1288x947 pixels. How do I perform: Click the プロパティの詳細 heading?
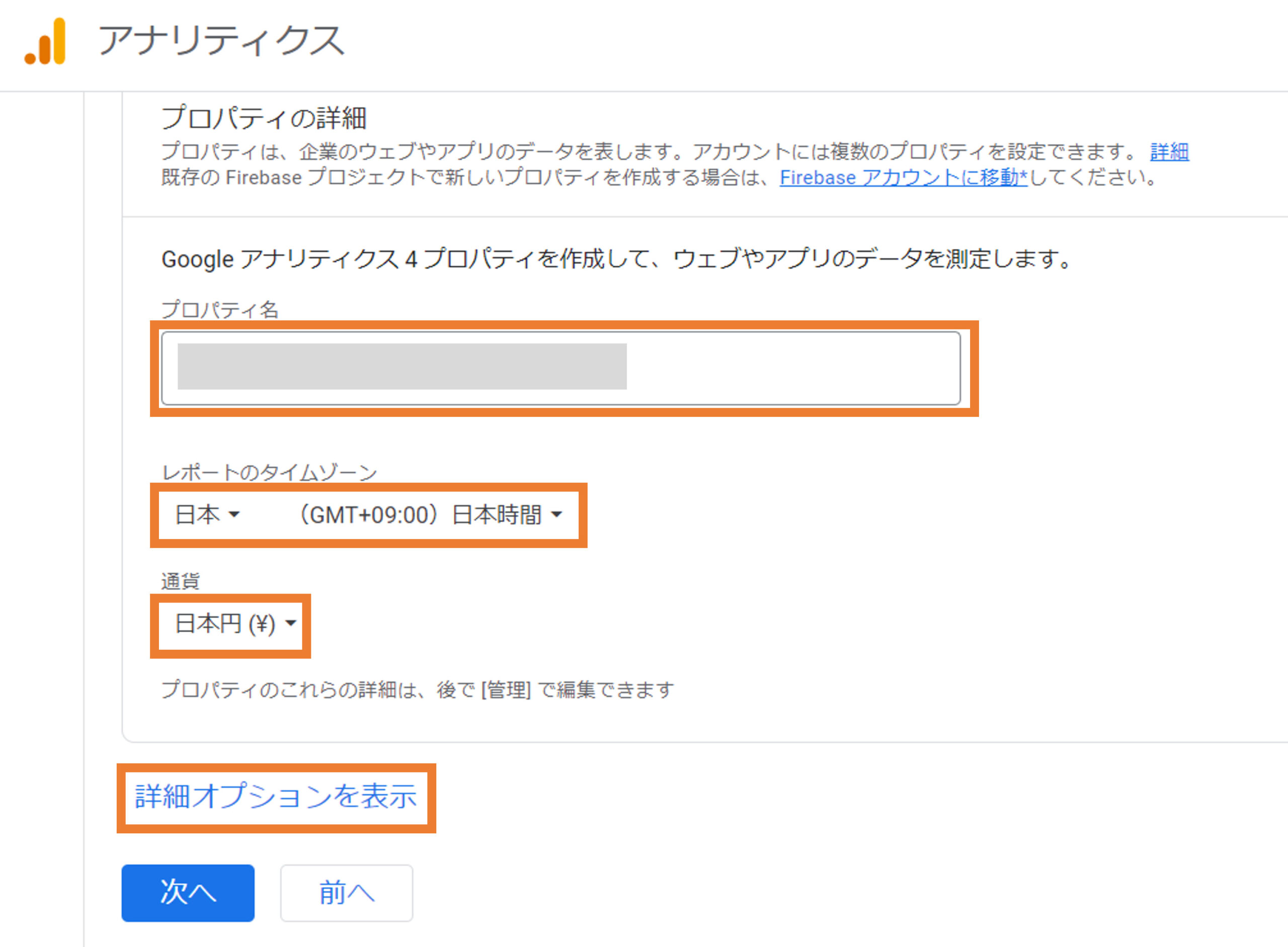click(x=264, y=118)
